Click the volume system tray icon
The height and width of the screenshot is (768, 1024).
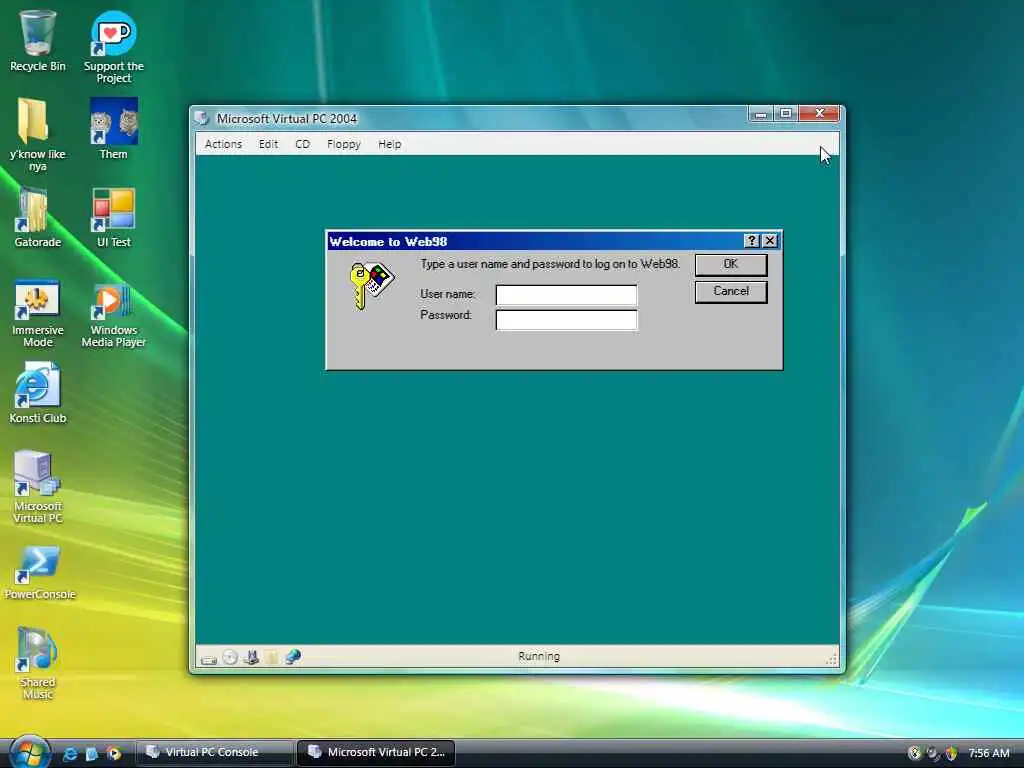(x=933, y=753)
